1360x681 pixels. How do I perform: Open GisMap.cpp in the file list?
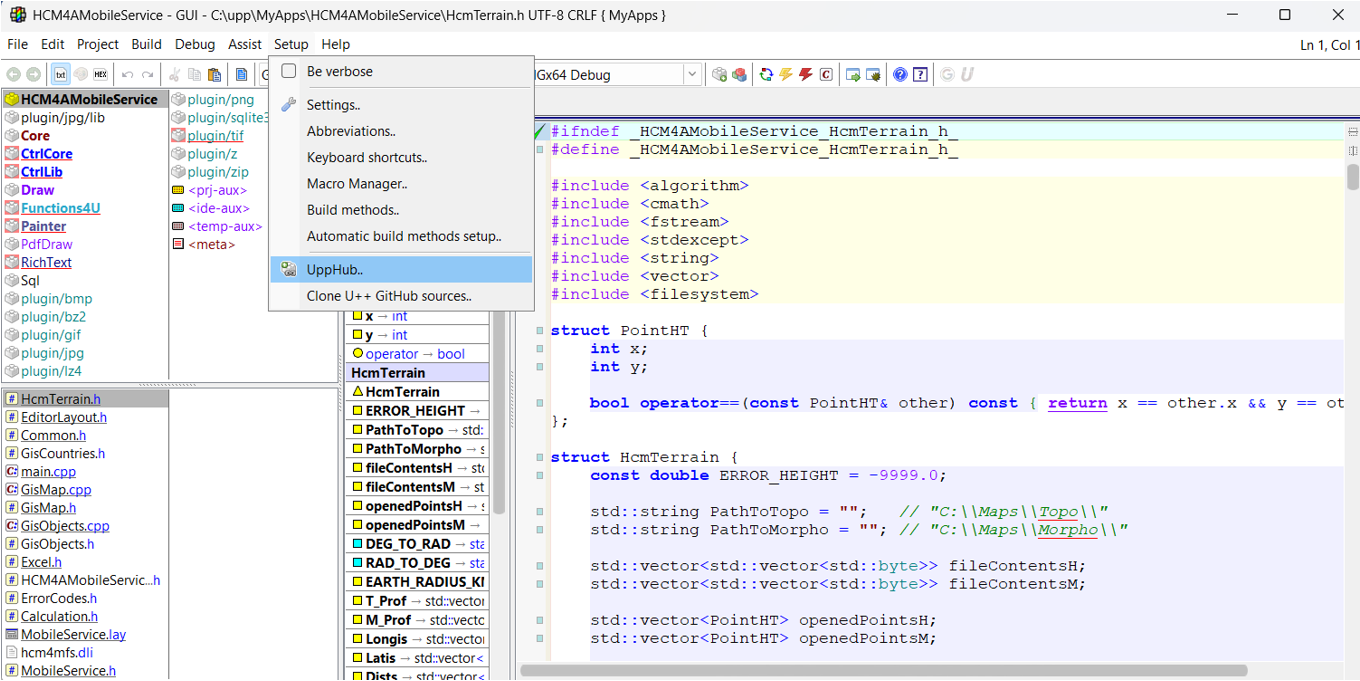point(56,490)
